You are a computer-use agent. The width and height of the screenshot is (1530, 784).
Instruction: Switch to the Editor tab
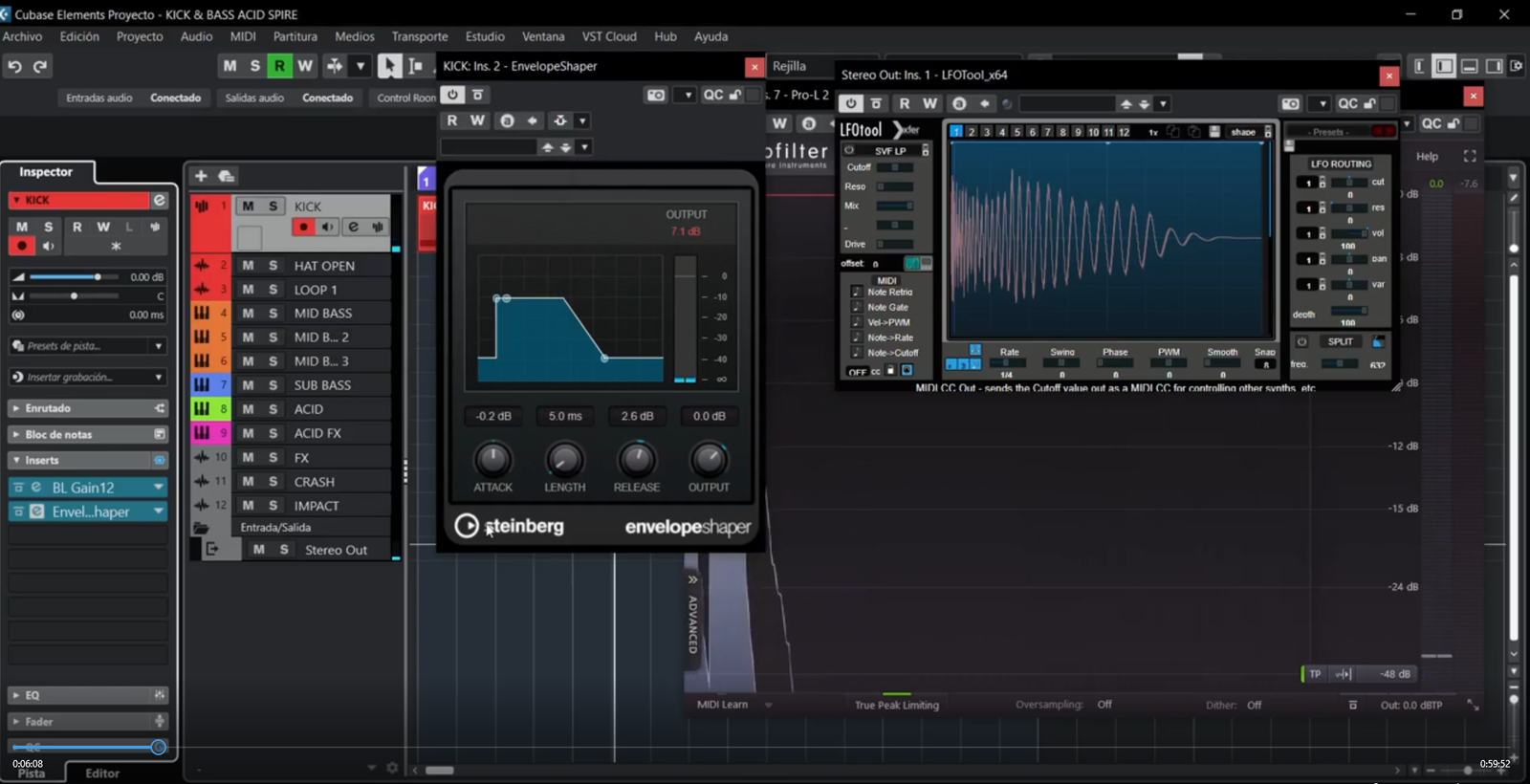(102, 773)
